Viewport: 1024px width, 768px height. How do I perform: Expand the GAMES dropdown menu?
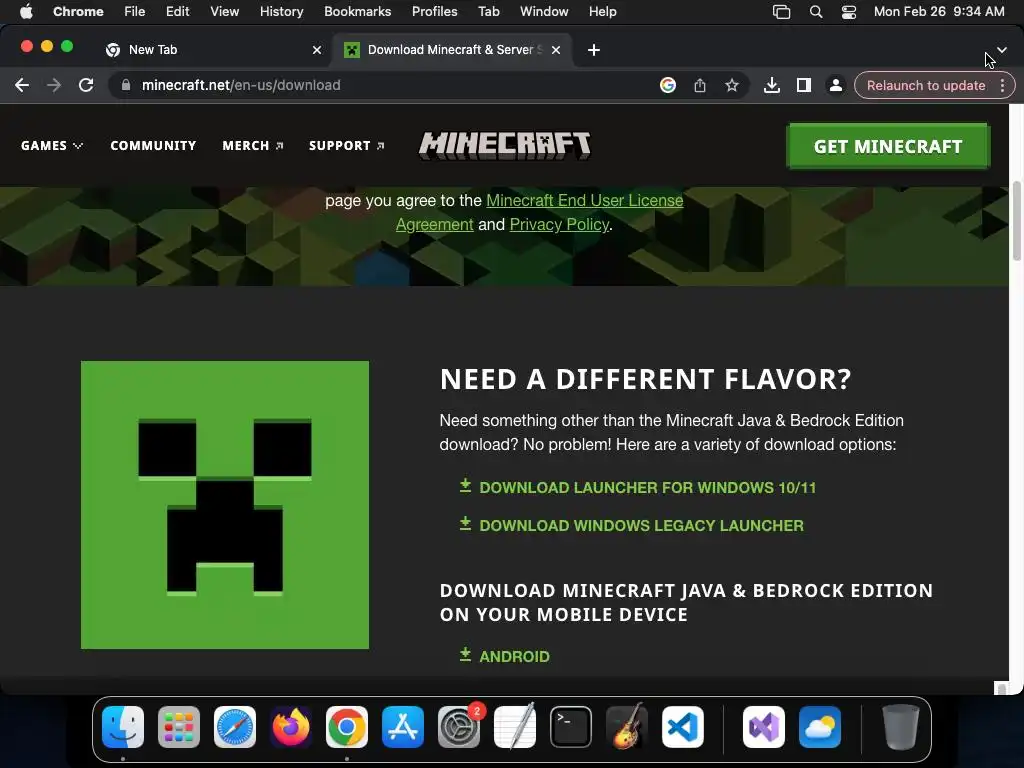coord(52,146)
